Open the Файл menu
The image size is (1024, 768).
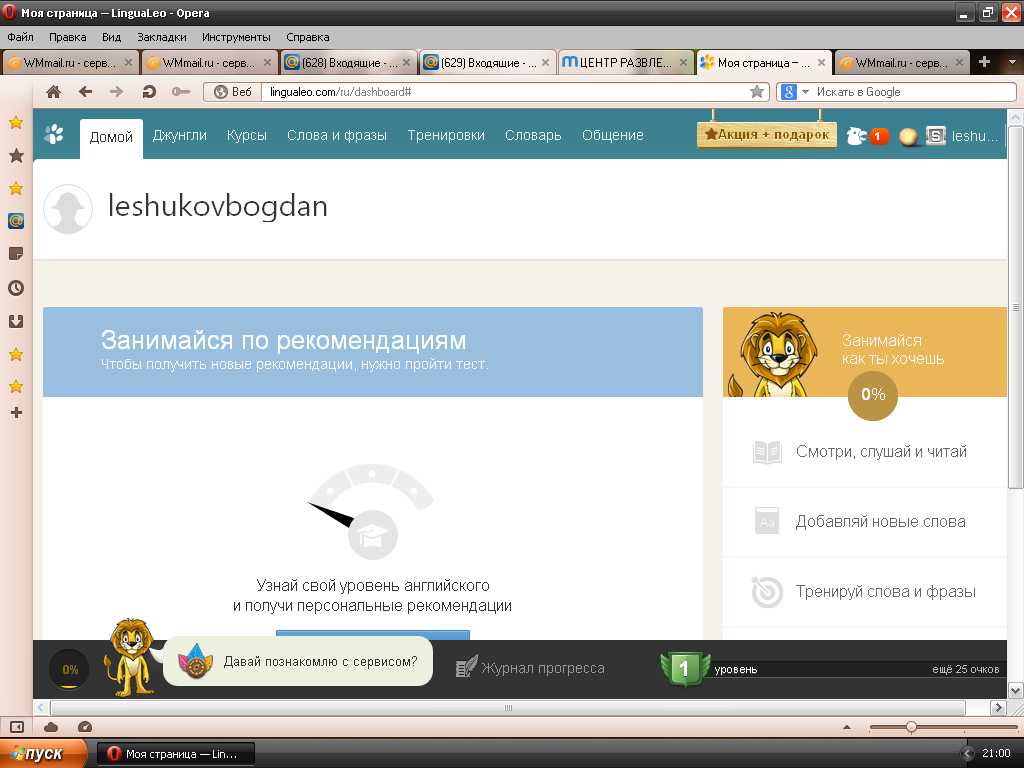click(x=20, y=37)
